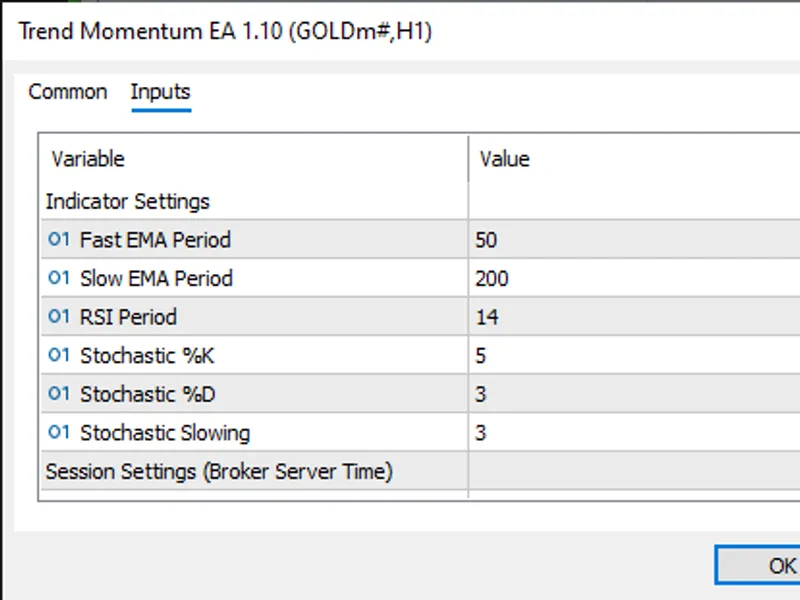Select the RSI Period integer icon
Screen dimensions: 800x600
tap(59, 316)
